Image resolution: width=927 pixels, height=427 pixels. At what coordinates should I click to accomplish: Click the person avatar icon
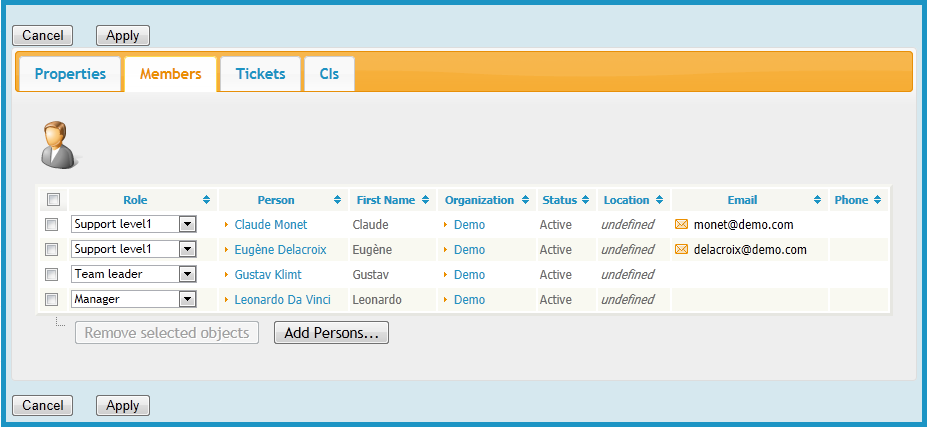58,145
